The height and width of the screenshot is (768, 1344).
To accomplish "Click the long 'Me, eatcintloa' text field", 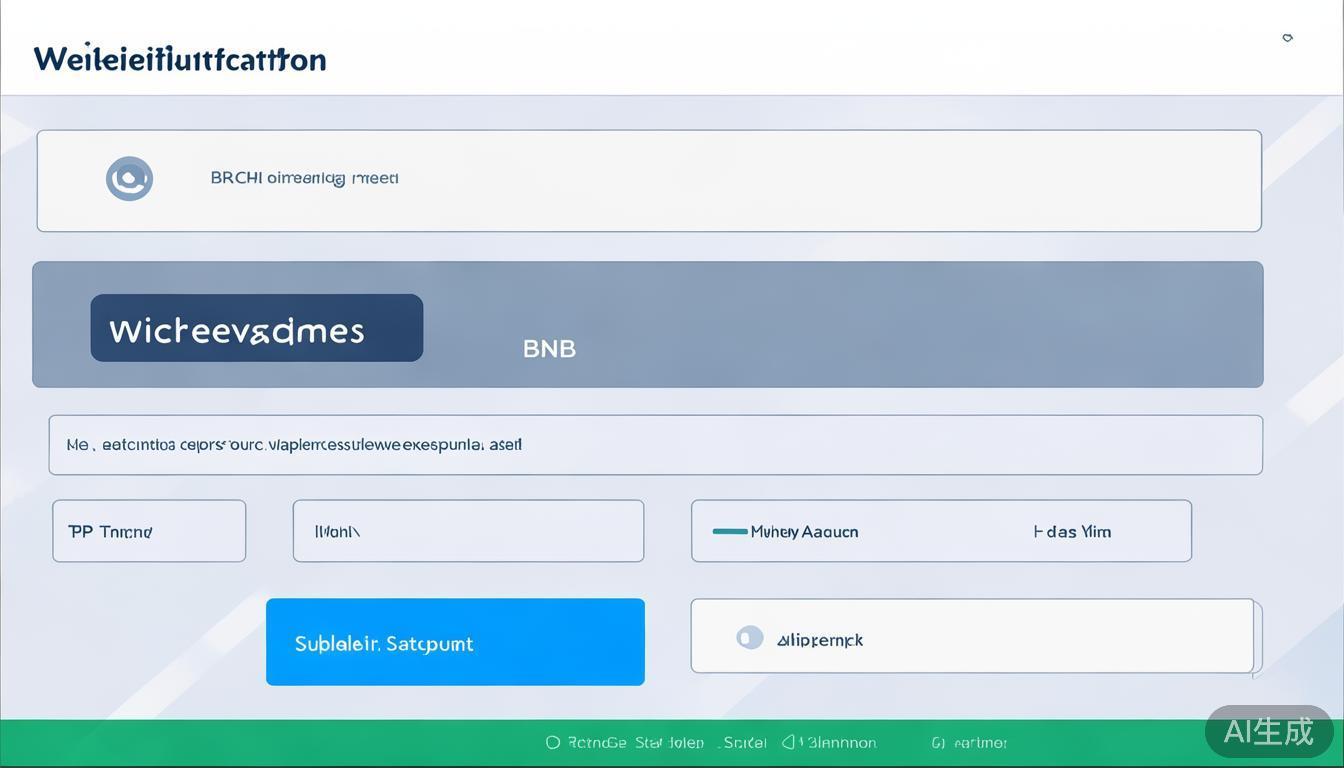I will point(655,445).
